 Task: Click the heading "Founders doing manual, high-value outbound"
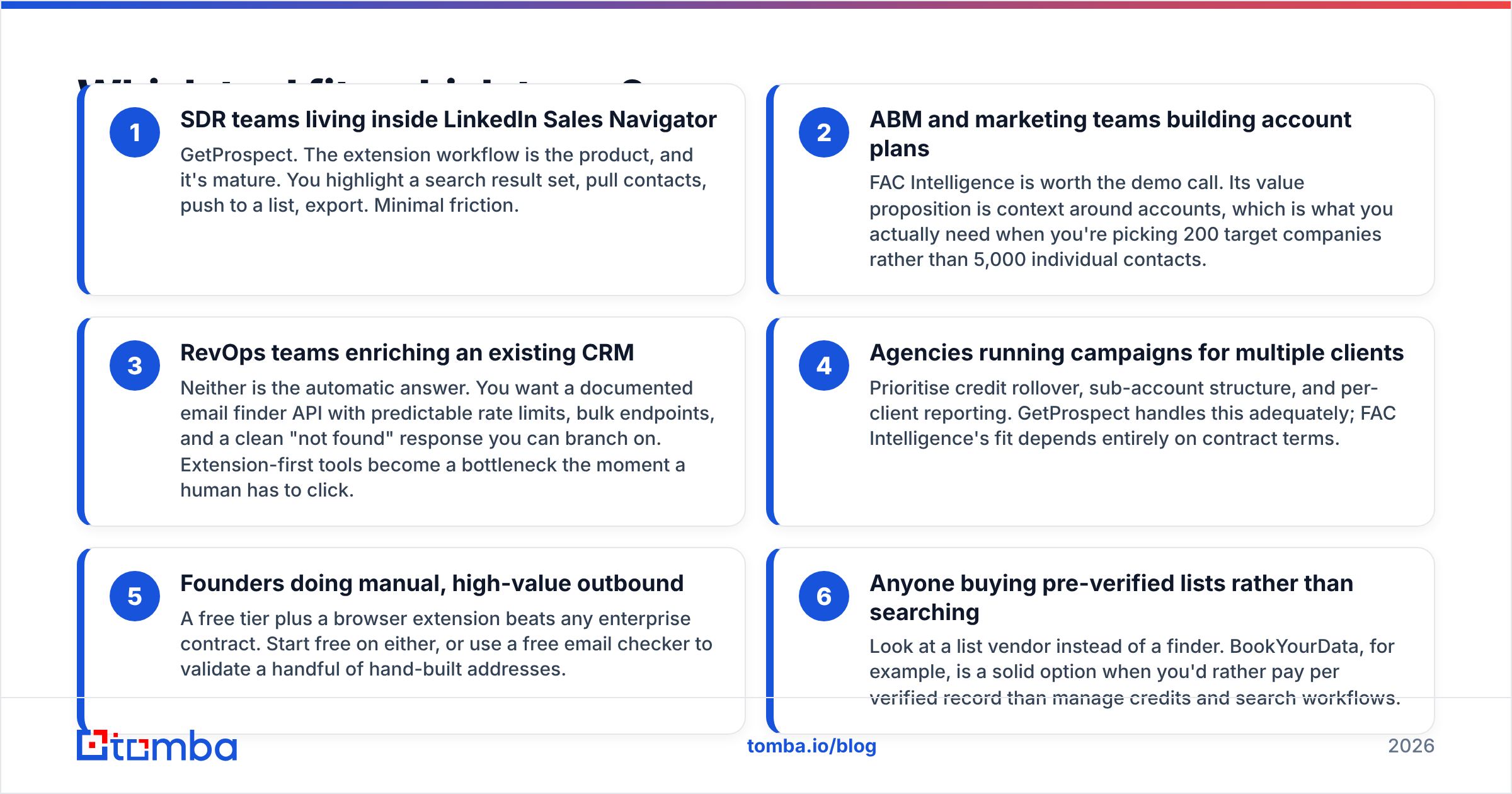[432, 584]
